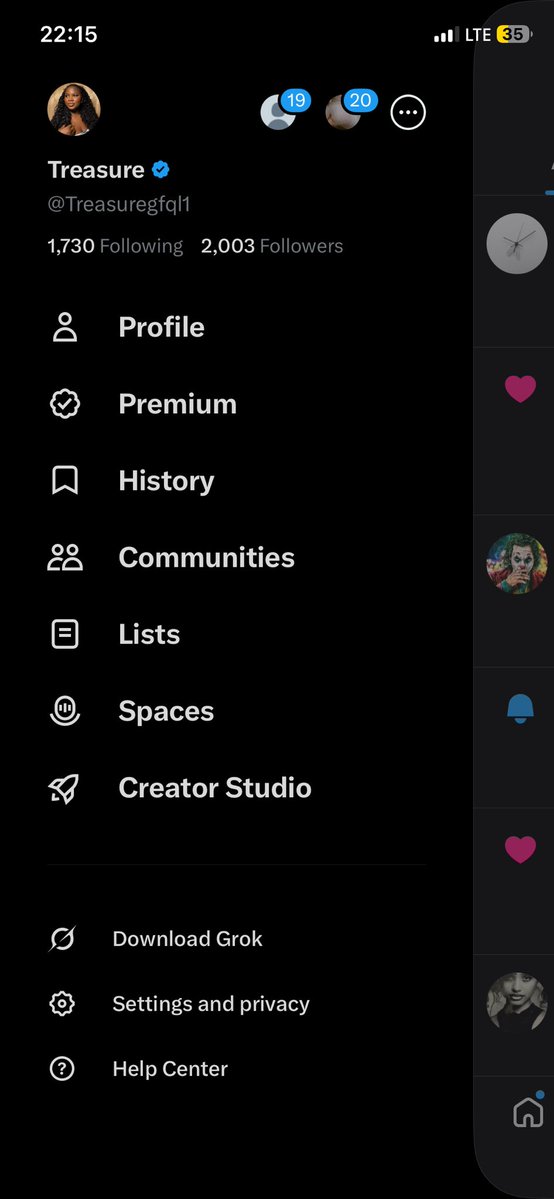The height and width of the screenshot is (1199, 554).
Task: Tap the blue bell notification icon
Action: 520,710
